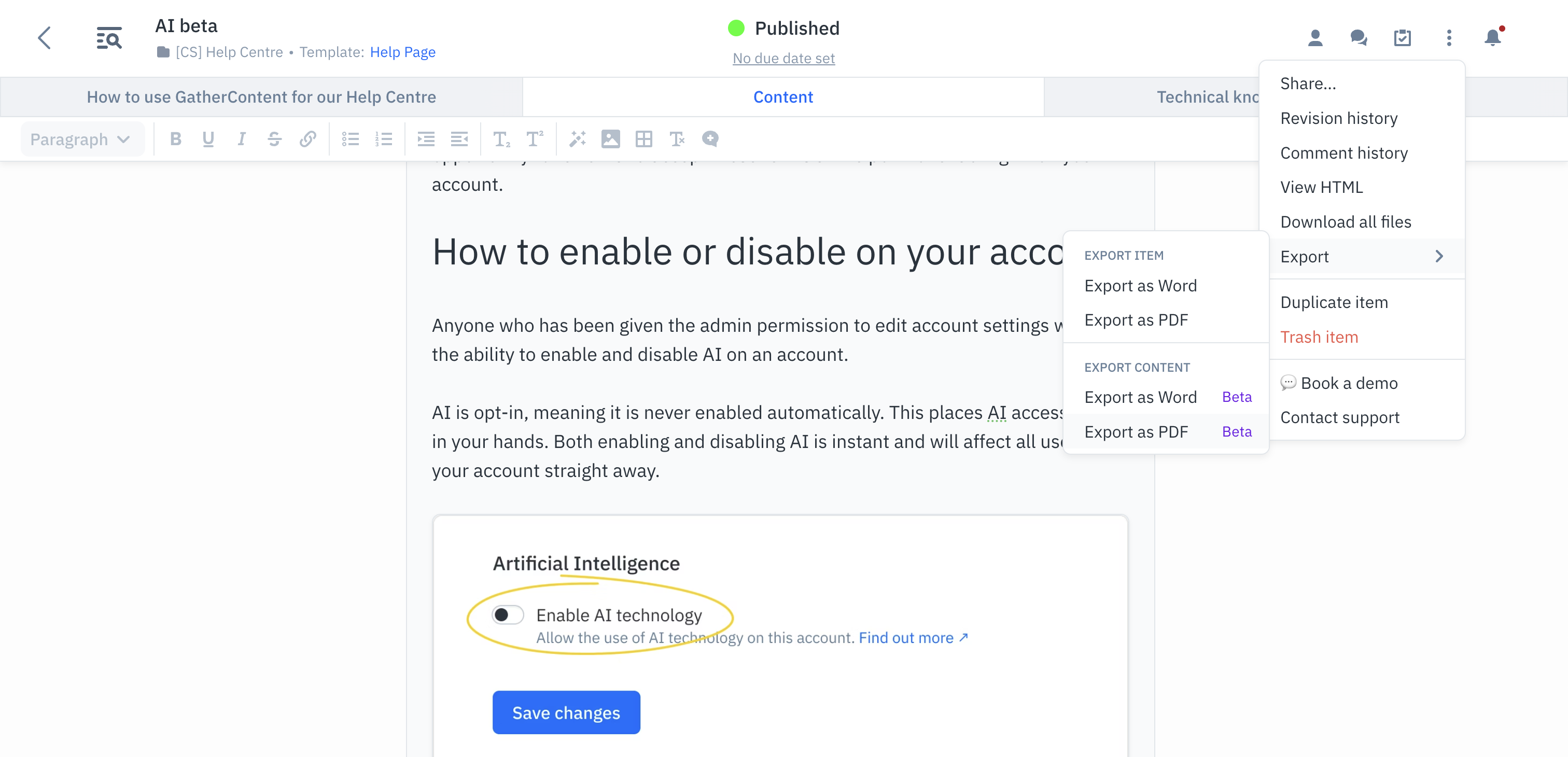The width and height of the screenshot is (1568, 757).
Task: Export content as Word (Beta)
Action: 1166,397
